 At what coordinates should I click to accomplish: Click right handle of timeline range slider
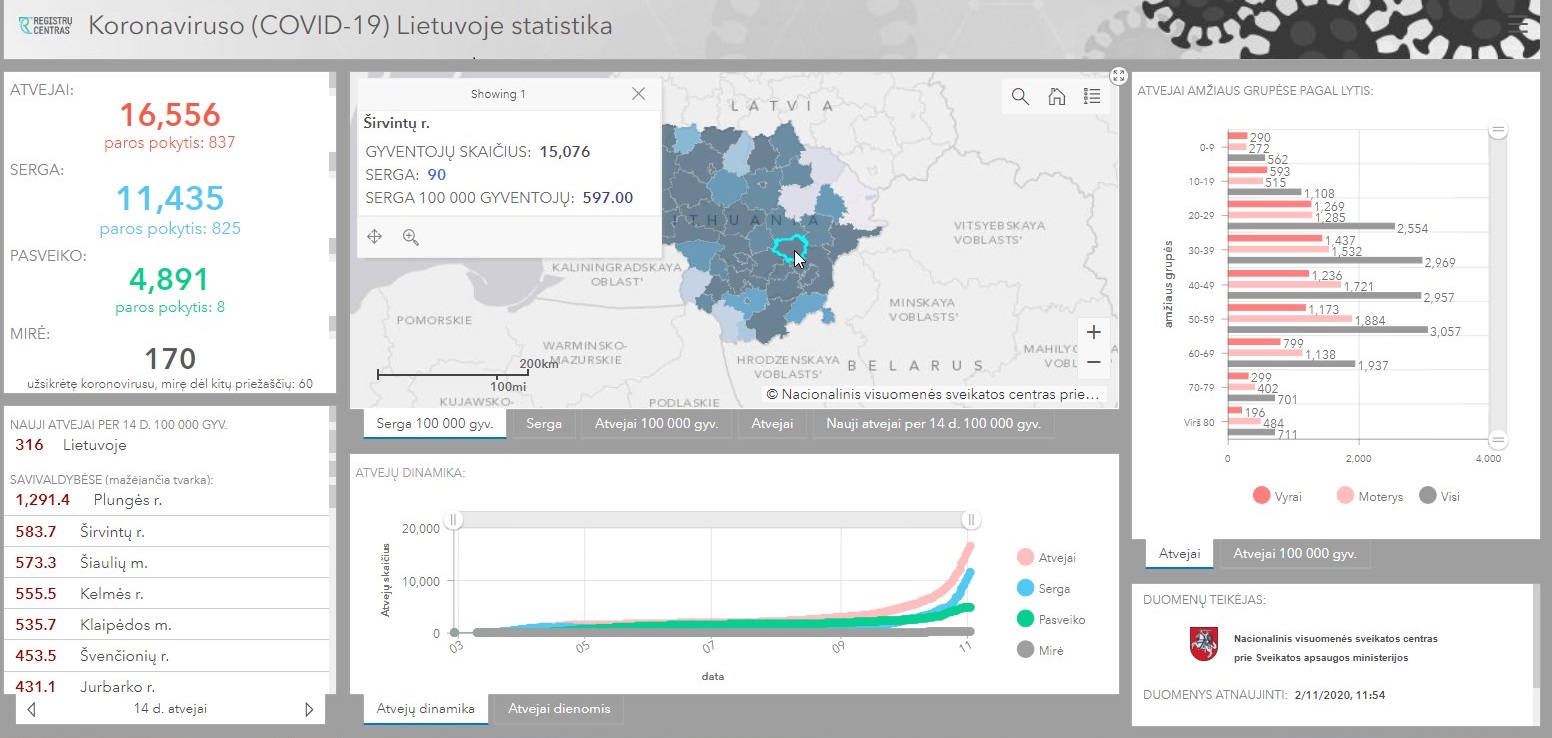tap(970, 520)
